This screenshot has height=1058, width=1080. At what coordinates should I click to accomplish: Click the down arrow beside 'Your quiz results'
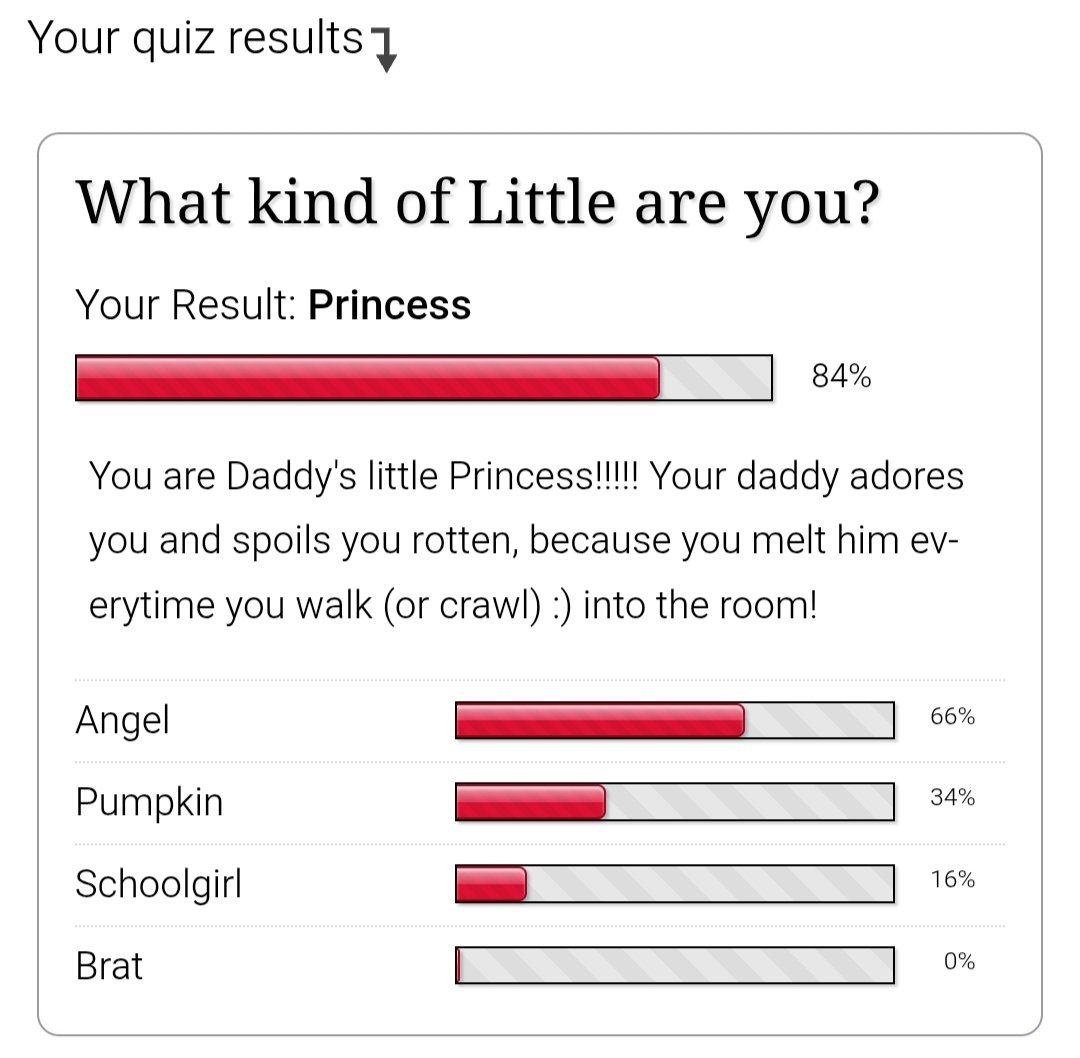tap(385, 50)
